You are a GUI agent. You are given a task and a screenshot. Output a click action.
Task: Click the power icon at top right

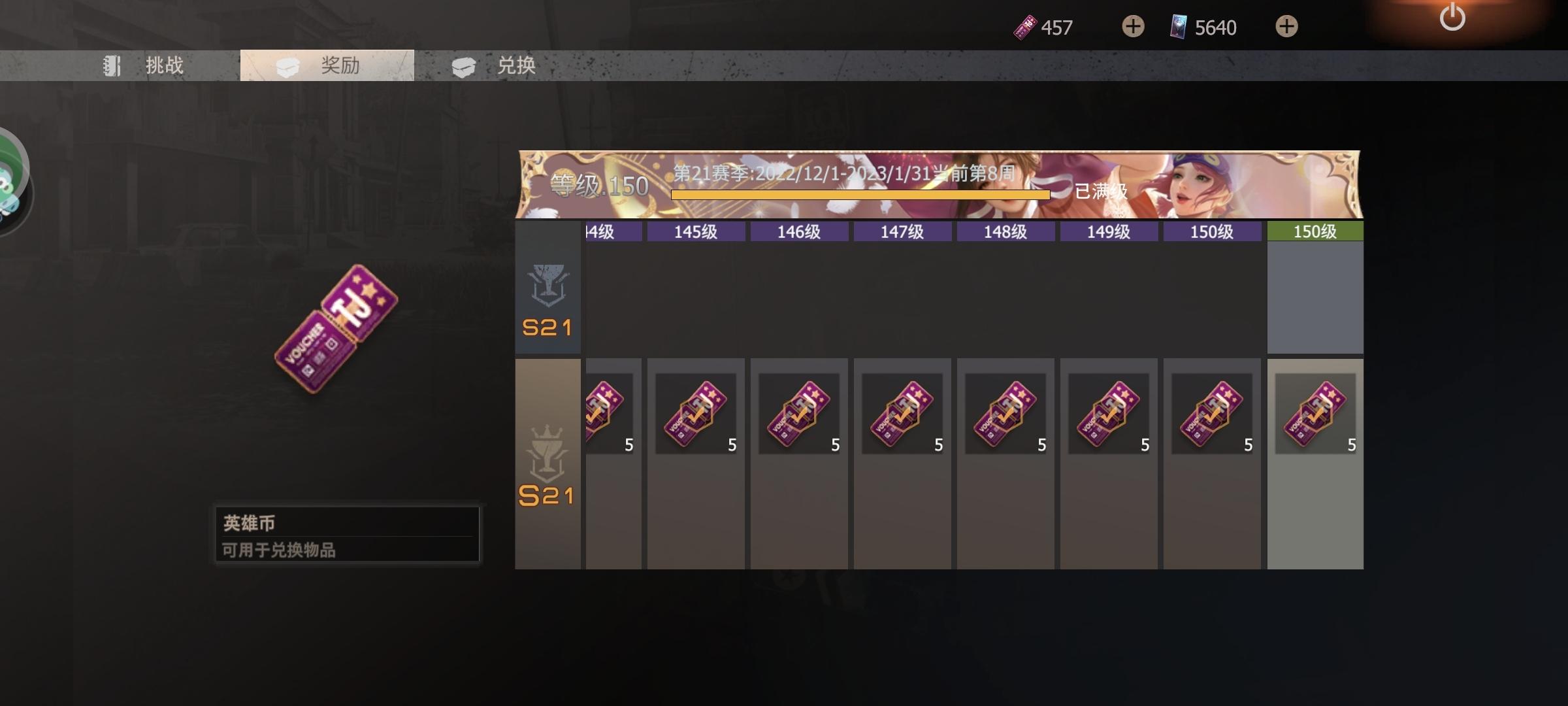1452,17
